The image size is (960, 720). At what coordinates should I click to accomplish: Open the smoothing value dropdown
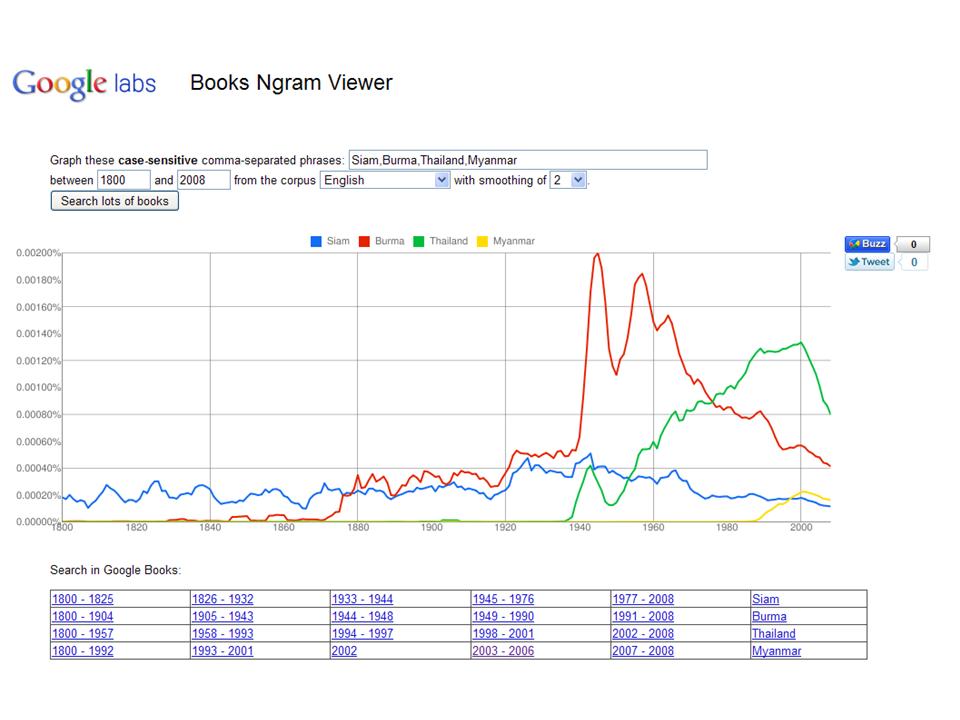568,180
